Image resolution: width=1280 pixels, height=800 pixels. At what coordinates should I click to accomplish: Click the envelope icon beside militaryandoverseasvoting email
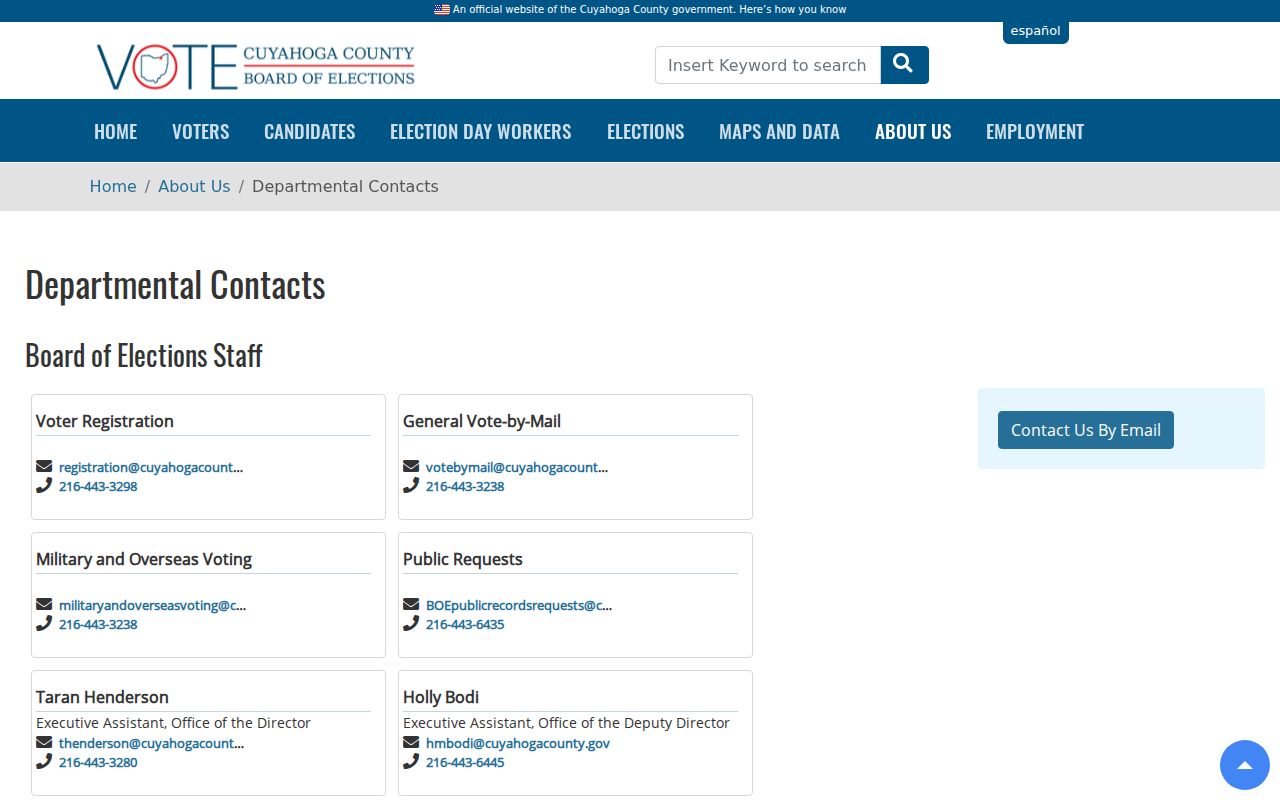click(44, 605)
